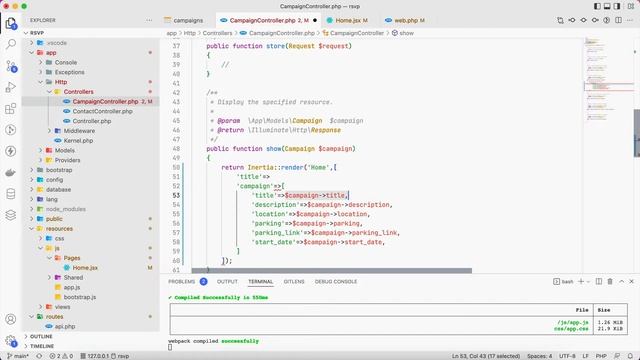This screenshot has width=640, height=360.
Task: Open the Accounts menu icon
Action: (x=11, y=319)
